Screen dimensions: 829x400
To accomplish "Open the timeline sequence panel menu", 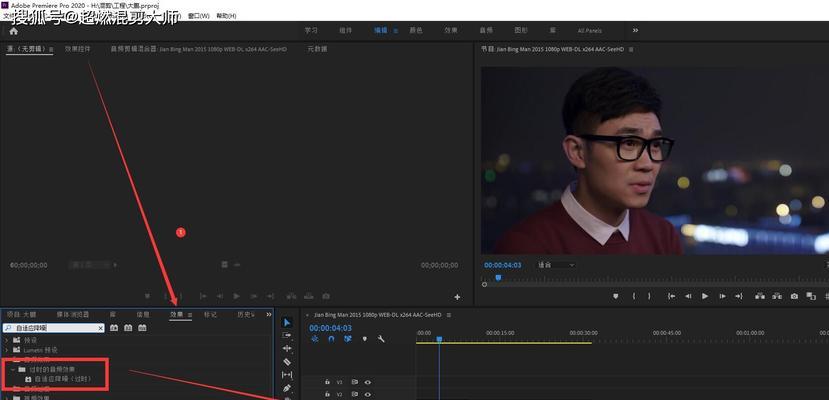I will [449, 315].
